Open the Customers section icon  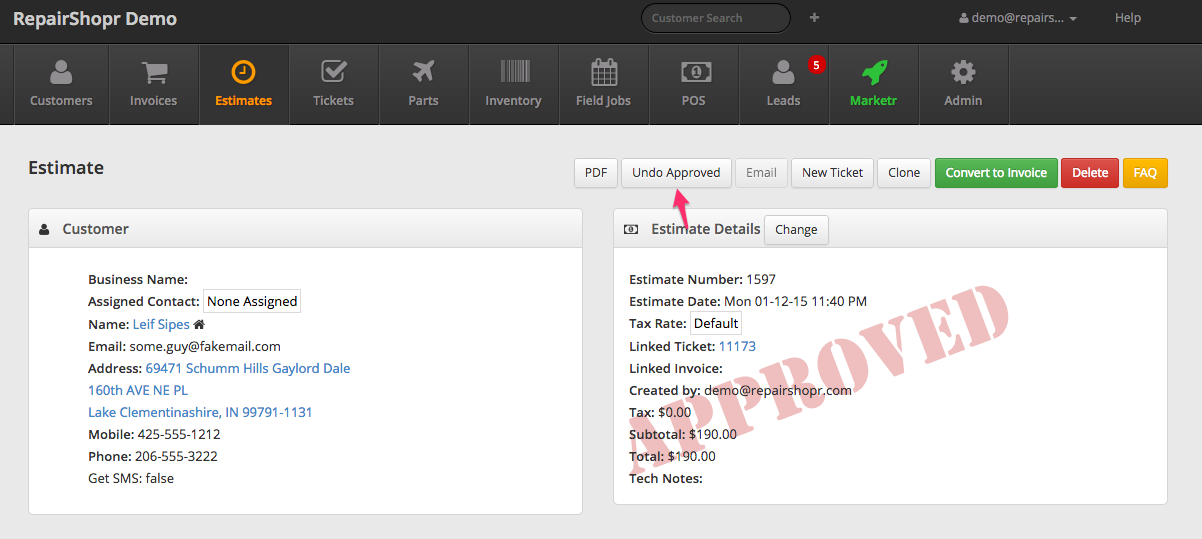61,73
